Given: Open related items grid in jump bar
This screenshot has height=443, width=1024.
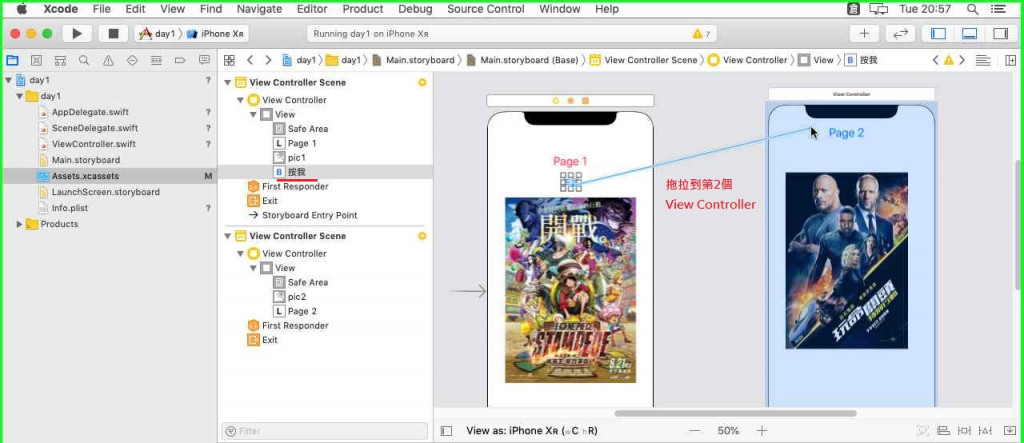Looking at the screenshot, I should point(229,60).
